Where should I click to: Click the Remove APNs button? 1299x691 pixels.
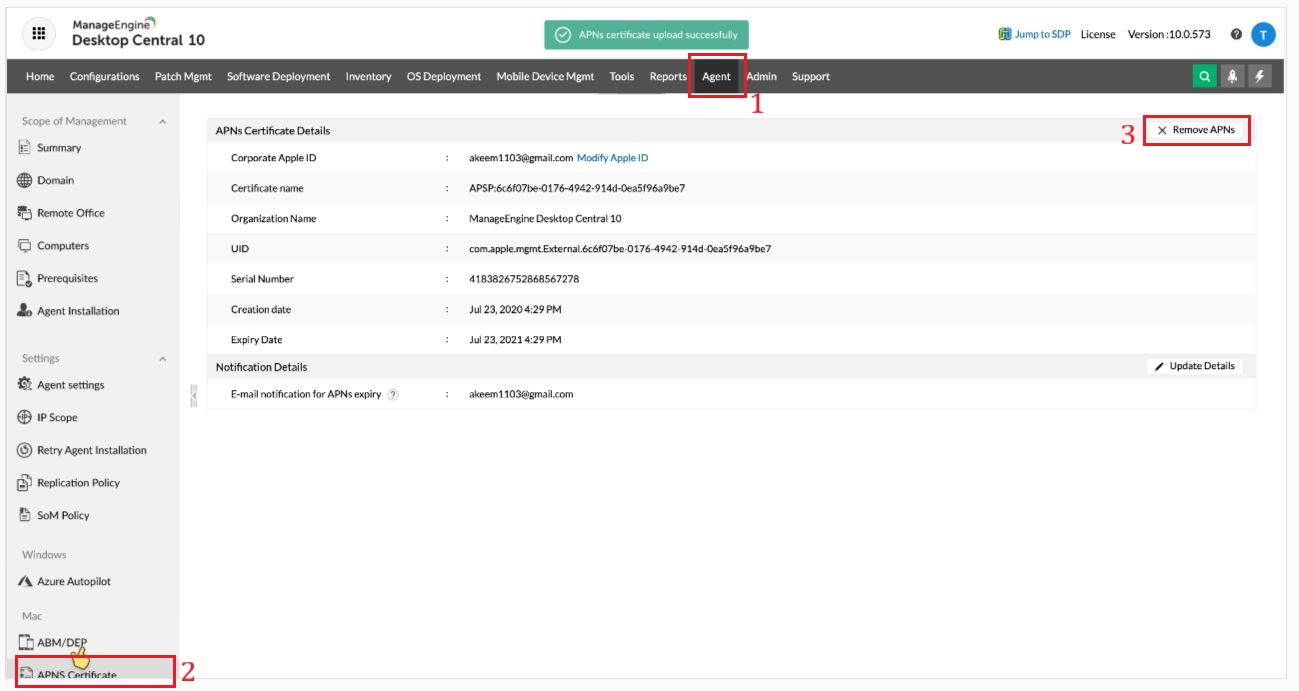tap(1196, 130)
